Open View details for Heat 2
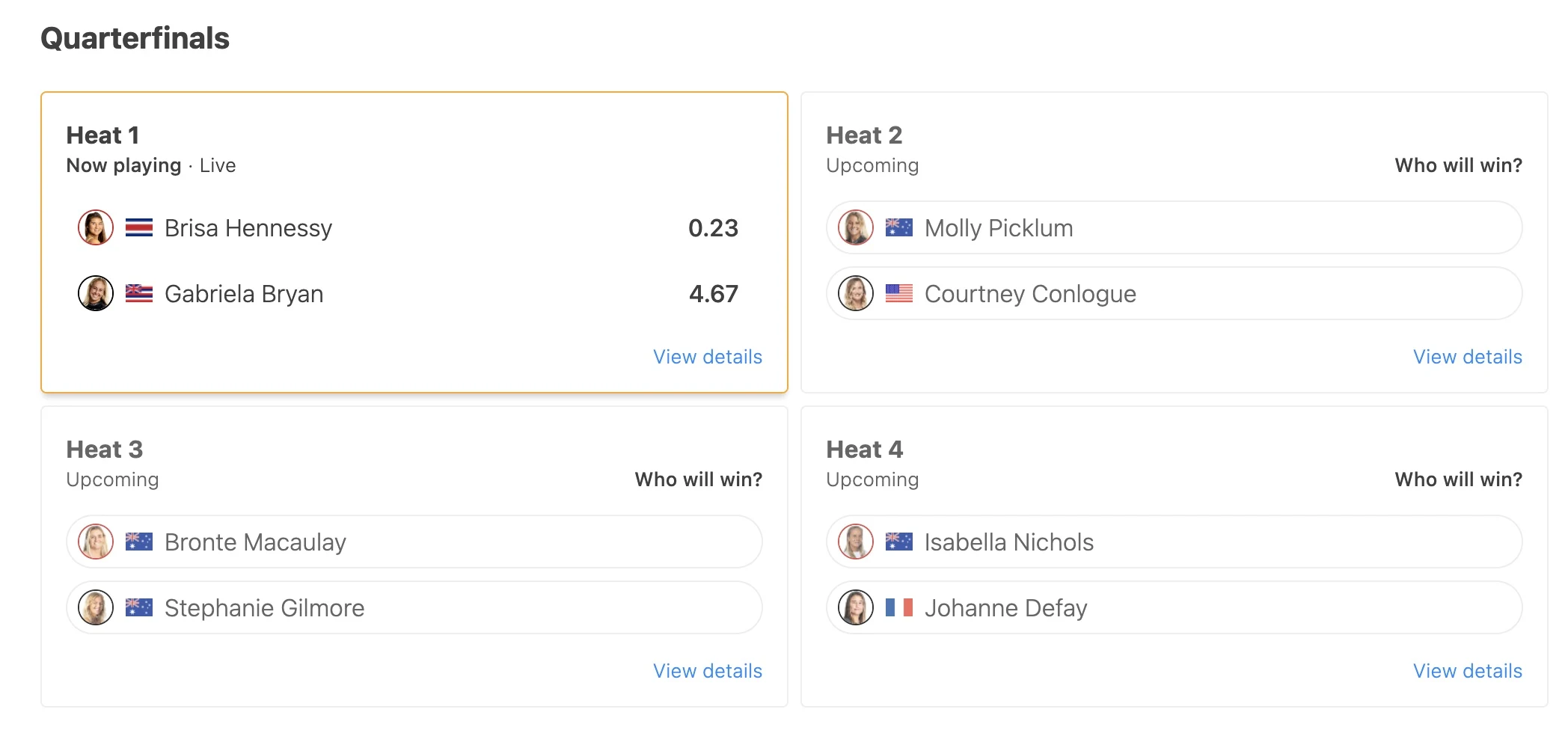 point(1467,357)
